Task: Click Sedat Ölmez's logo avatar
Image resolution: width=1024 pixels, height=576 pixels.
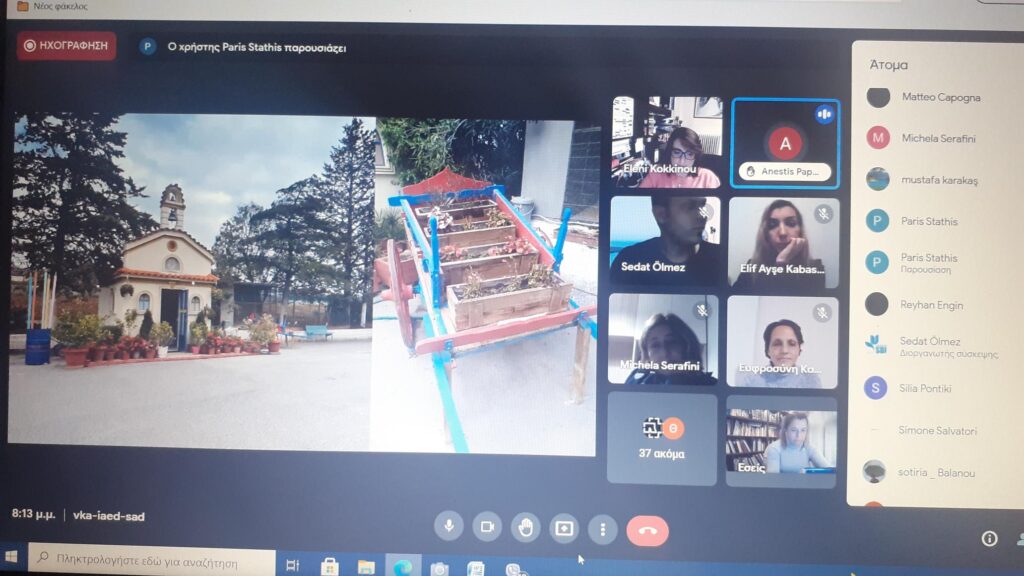Action: click(x=876, y=344)
